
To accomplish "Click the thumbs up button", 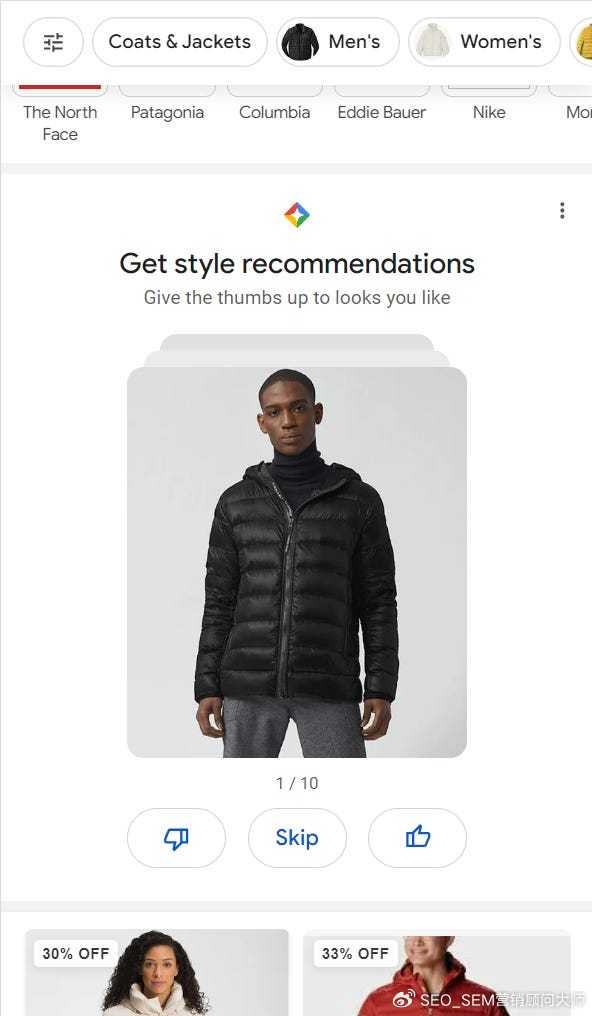I will (417, 838).
